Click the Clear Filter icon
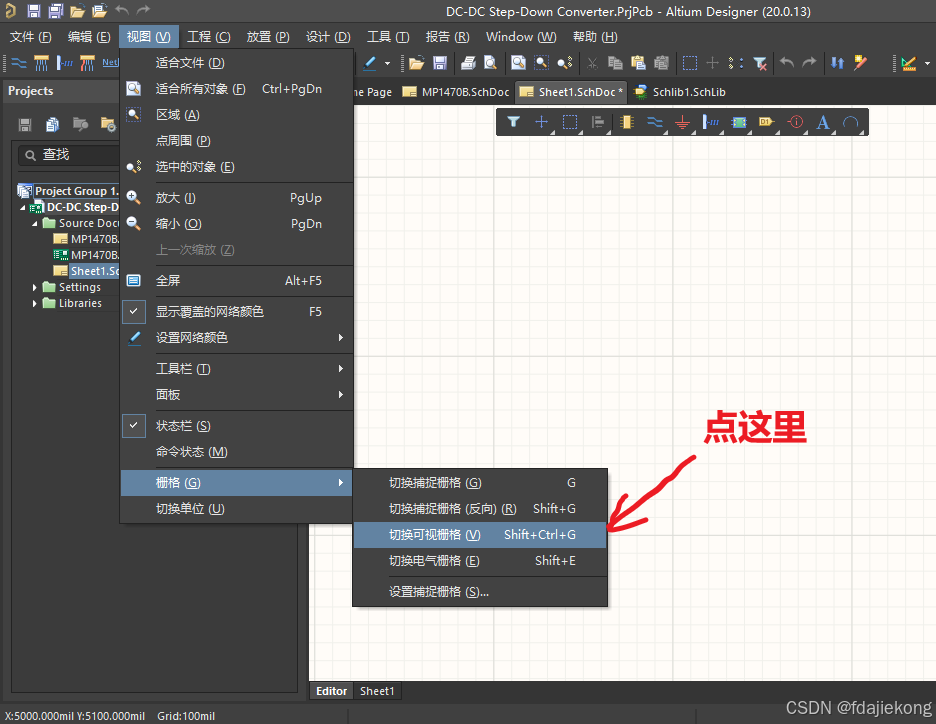This screenshot has height=724, width=936. (x=760, y=63)
